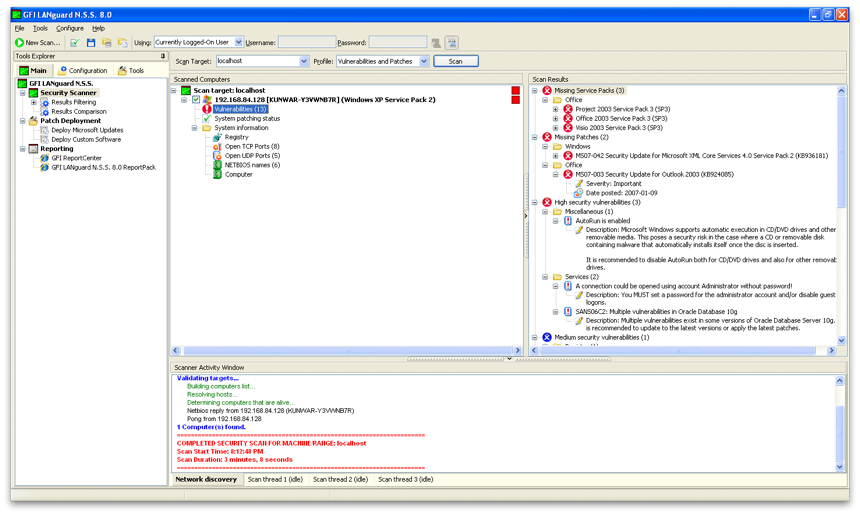The image size is (860, 515).
Task: Click the Save results floppy disk icon
Action: 91,43
